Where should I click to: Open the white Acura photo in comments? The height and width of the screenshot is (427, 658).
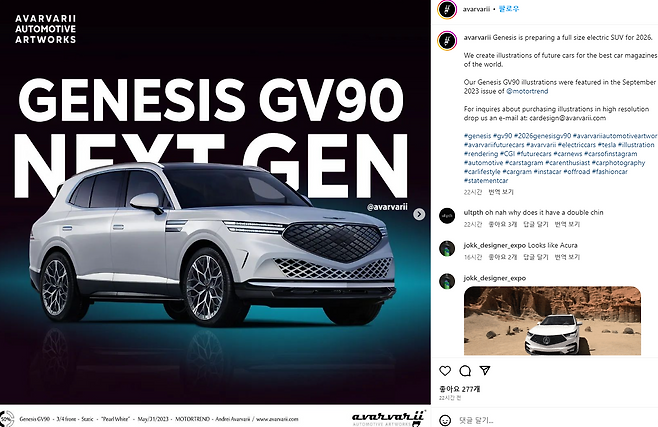click(x=552, y=321)
